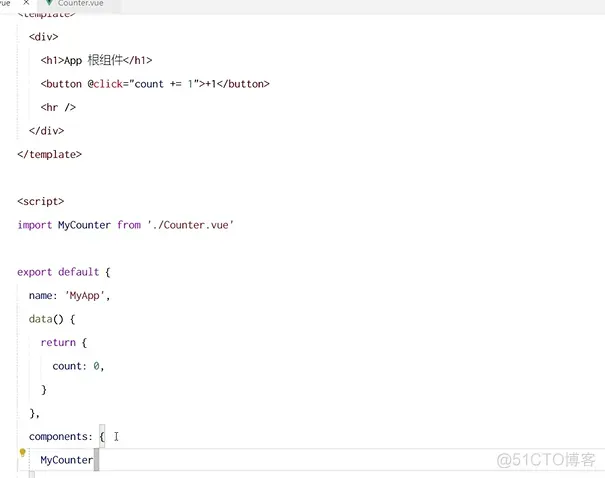The image size is (605, 478).
Task: Close the current editor tab
Action: click(x=26, y=3)
